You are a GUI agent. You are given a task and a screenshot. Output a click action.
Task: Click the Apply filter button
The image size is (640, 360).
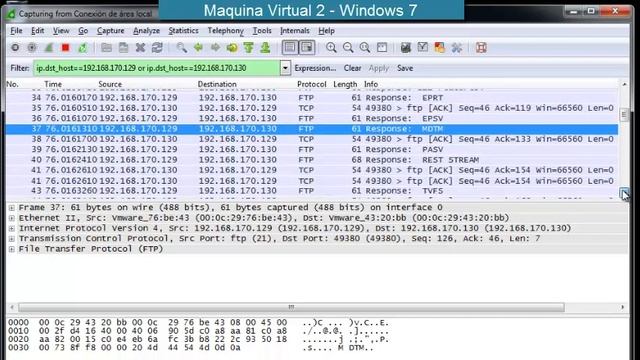(x=378, y=68)
